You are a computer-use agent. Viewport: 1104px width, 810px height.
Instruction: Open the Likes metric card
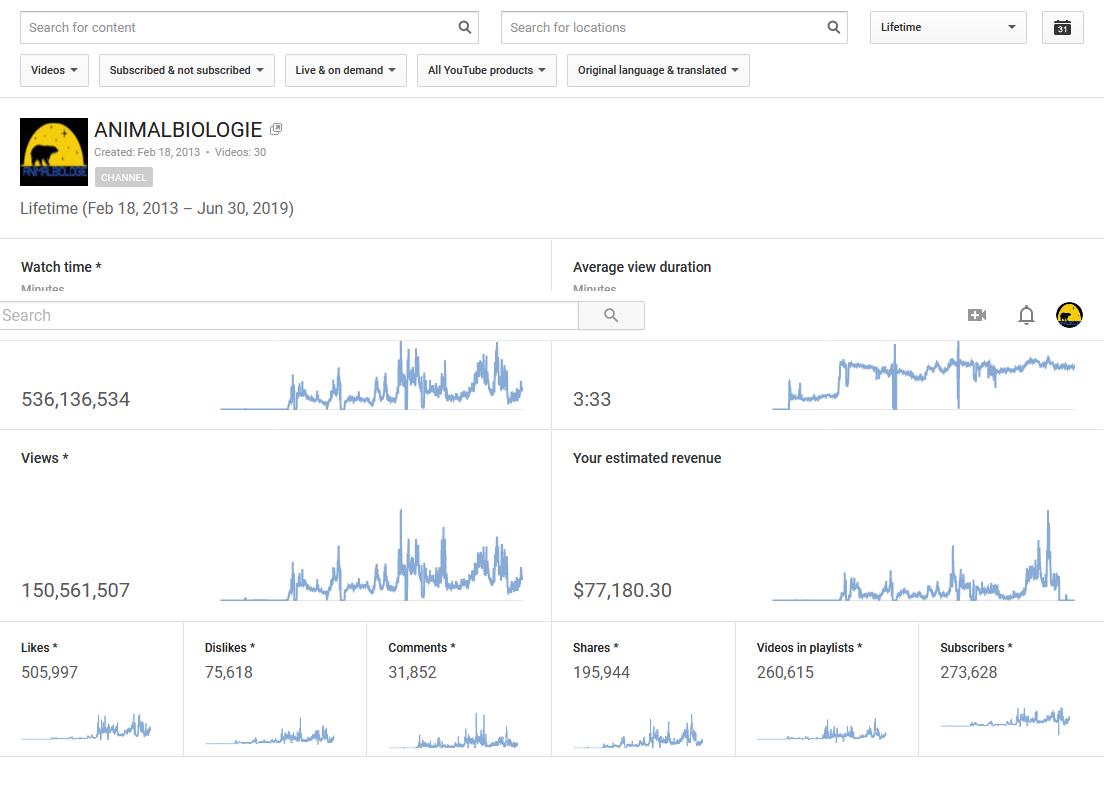click(x=92, y=689)
